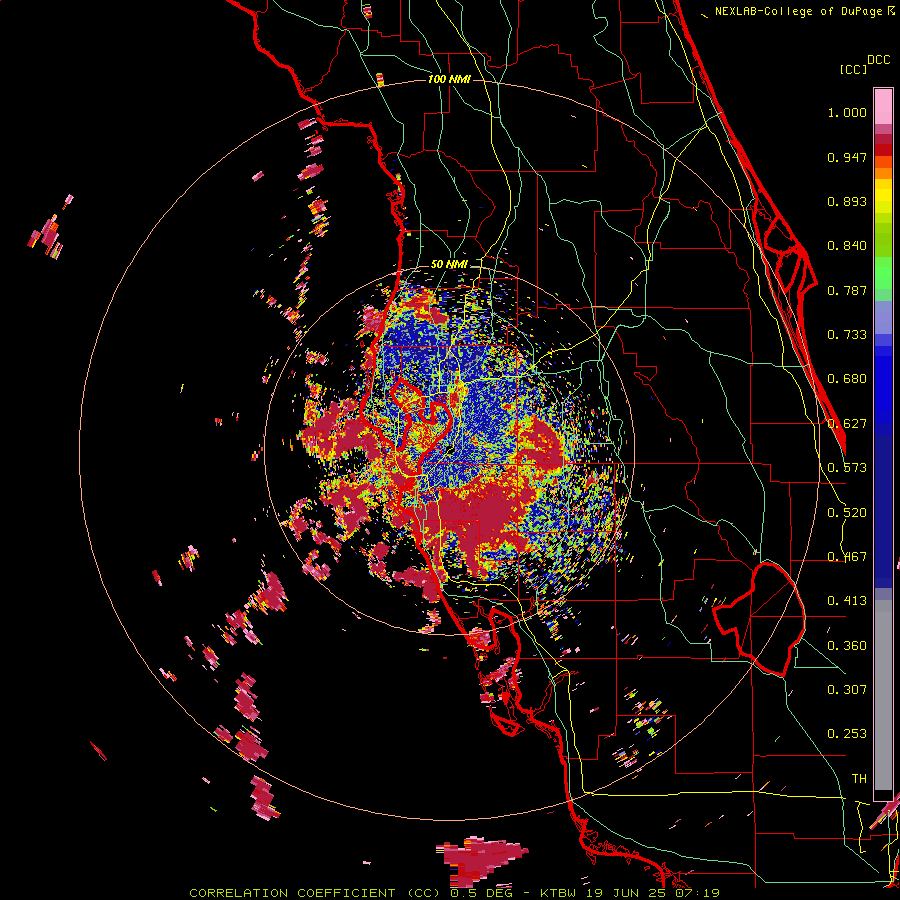This screenshot has width=900, height=900.
Task: Click the DCC legend title
Action: (x=878, y=60)
